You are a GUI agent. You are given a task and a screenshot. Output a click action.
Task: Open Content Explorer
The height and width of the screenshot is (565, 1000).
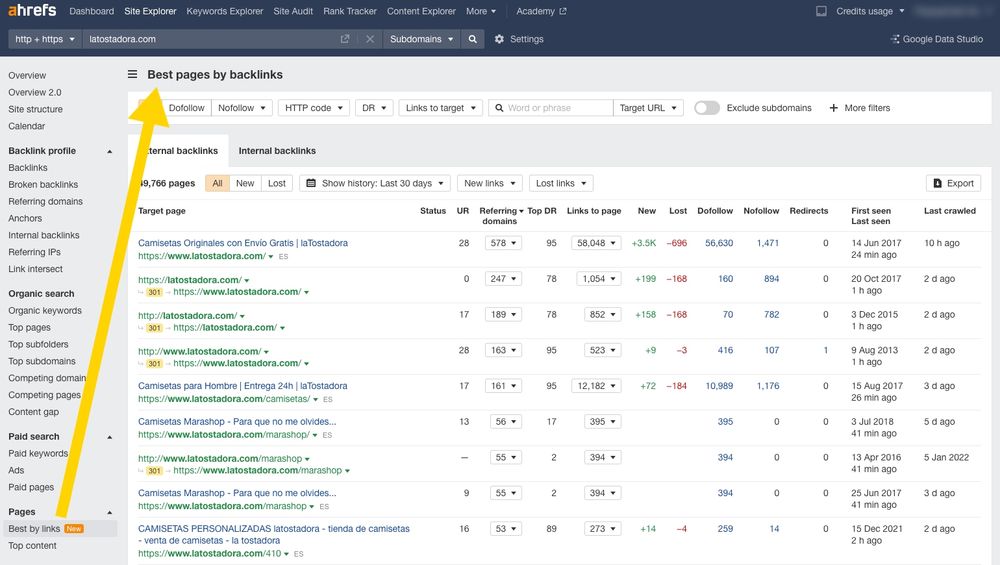click(x=421, y=11)
